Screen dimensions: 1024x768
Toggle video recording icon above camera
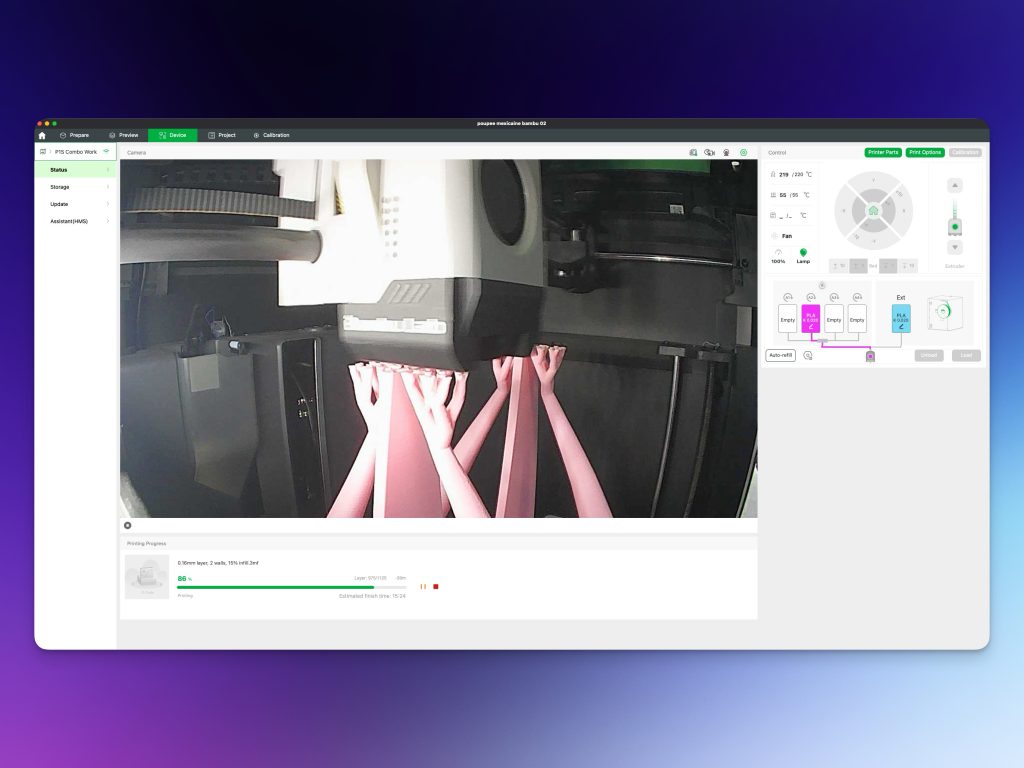[709, 153]
